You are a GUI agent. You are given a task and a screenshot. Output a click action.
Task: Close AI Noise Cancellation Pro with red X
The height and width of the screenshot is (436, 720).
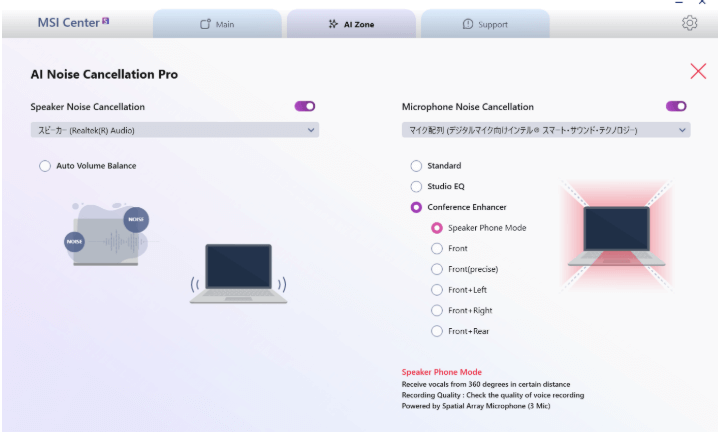698,71
